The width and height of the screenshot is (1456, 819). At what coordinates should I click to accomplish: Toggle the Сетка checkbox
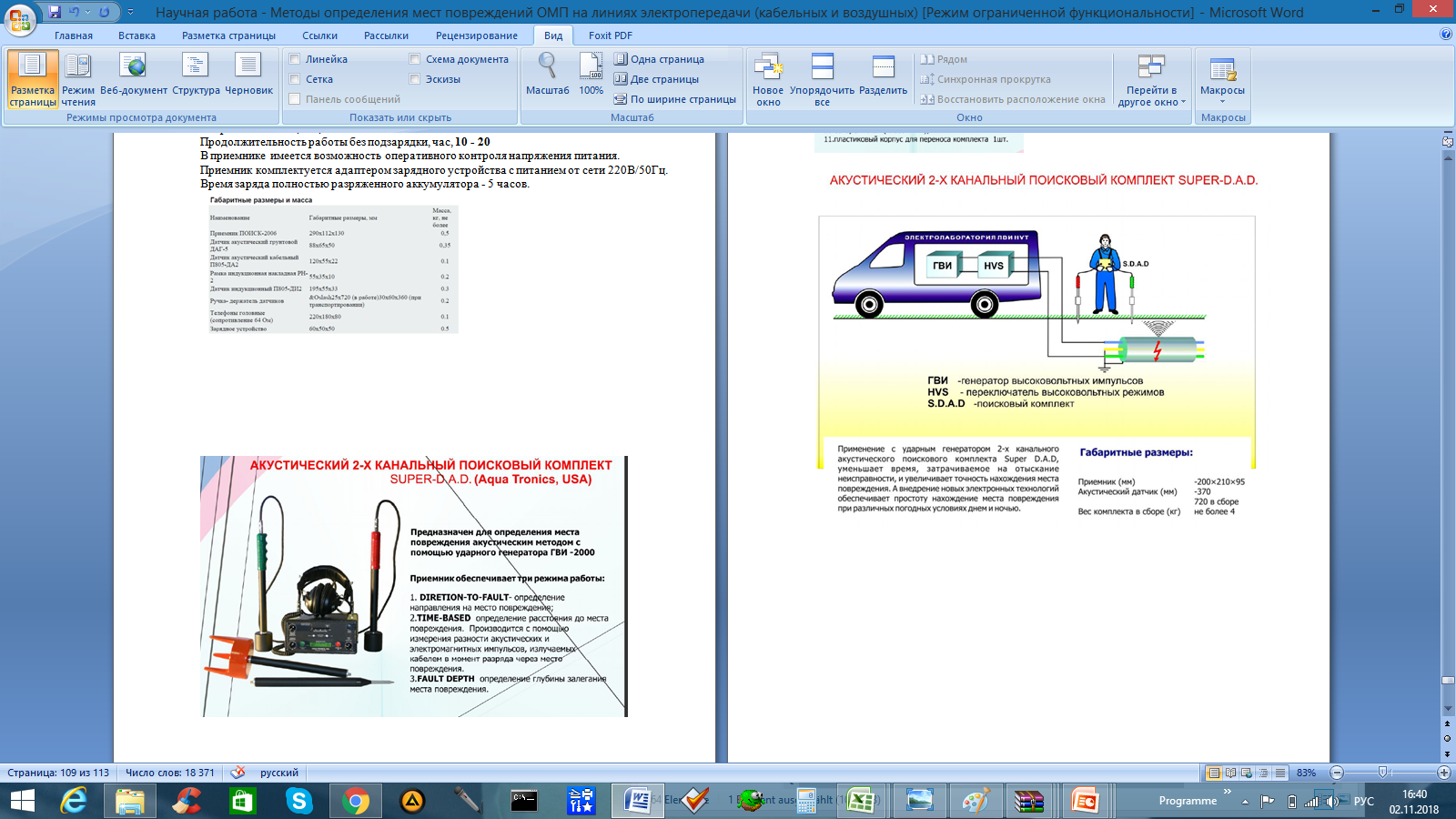pyautogui.click(x=295, y=79)
